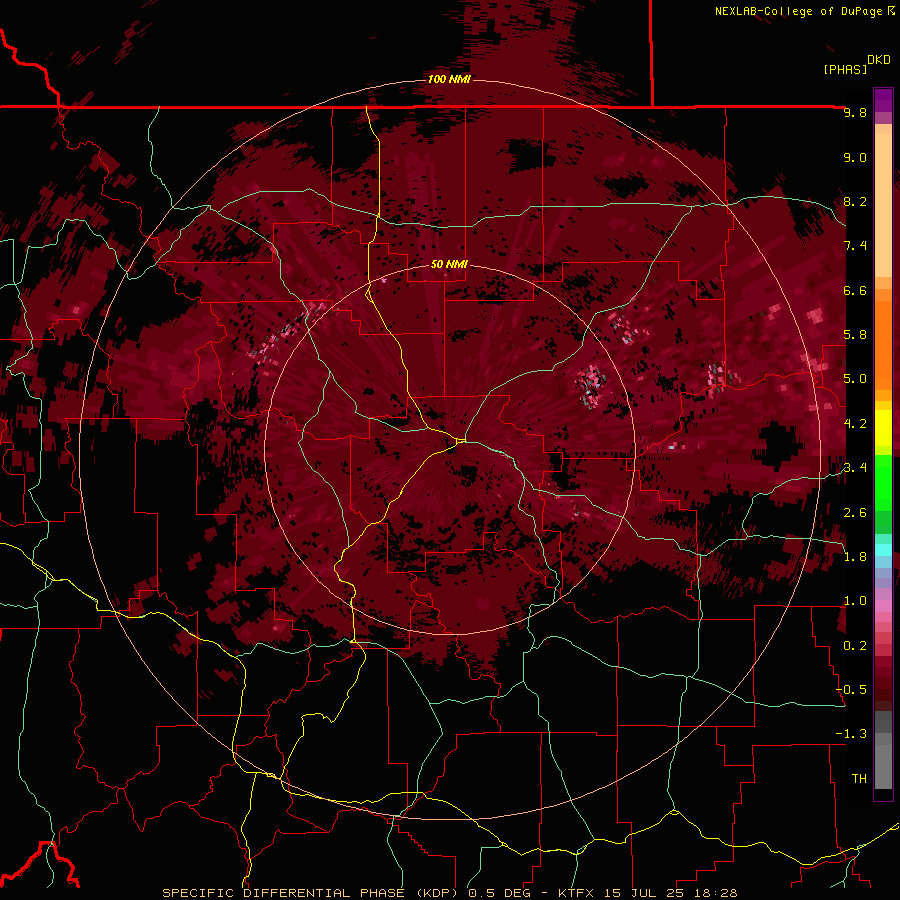Click the [PHAS] label above the color bar

click(x=845, y=69)
